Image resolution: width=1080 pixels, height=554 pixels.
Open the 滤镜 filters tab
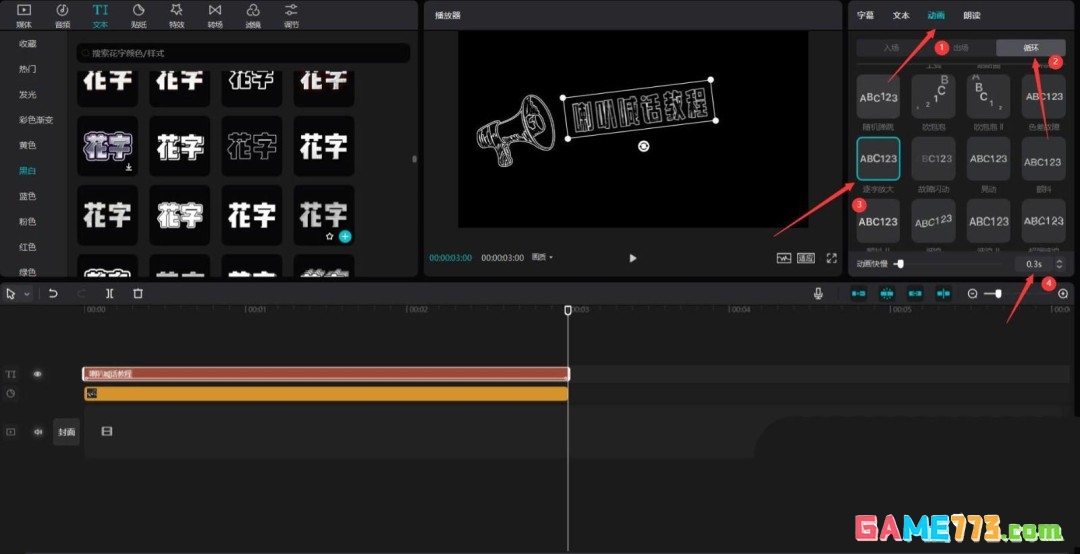253,15
